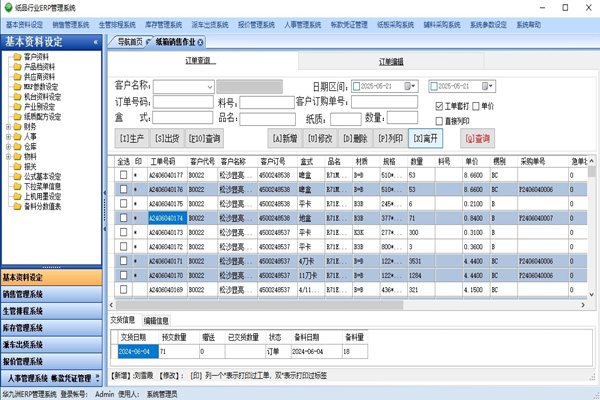Open the 纸质配方设定 folder item

[41, 117]
